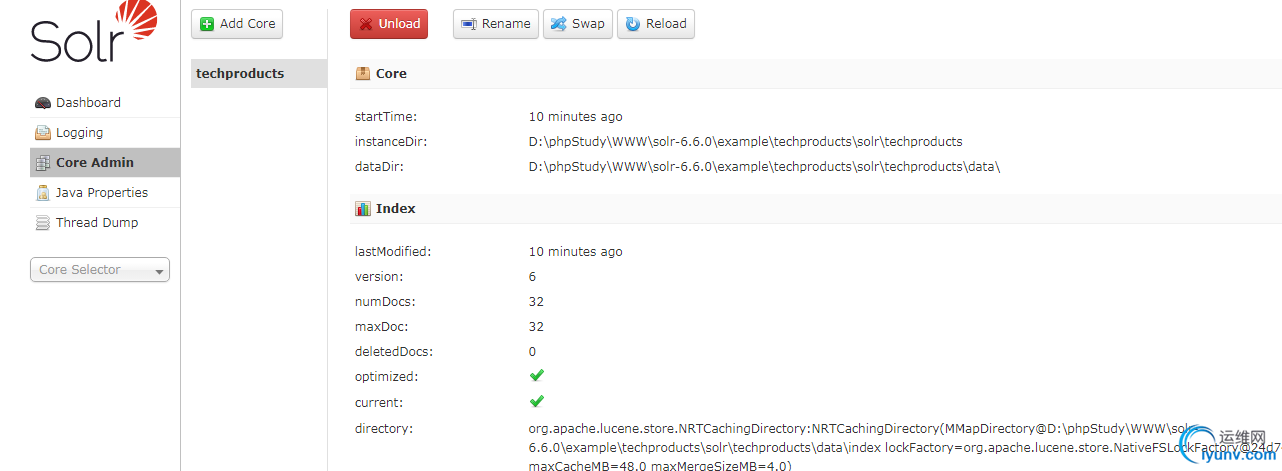Click the directory label

(384, 429)
